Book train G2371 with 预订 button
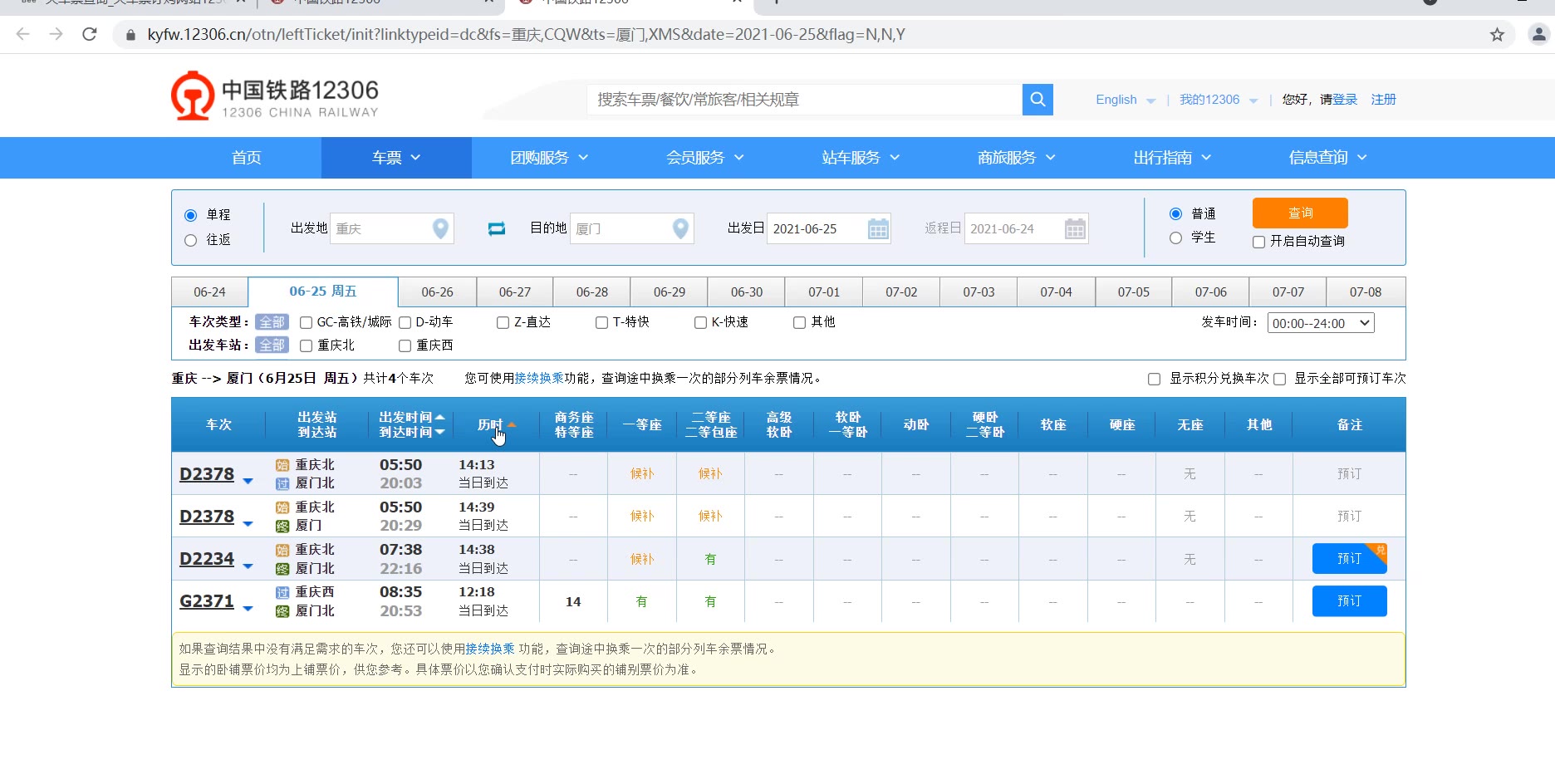 (1348, 601)
